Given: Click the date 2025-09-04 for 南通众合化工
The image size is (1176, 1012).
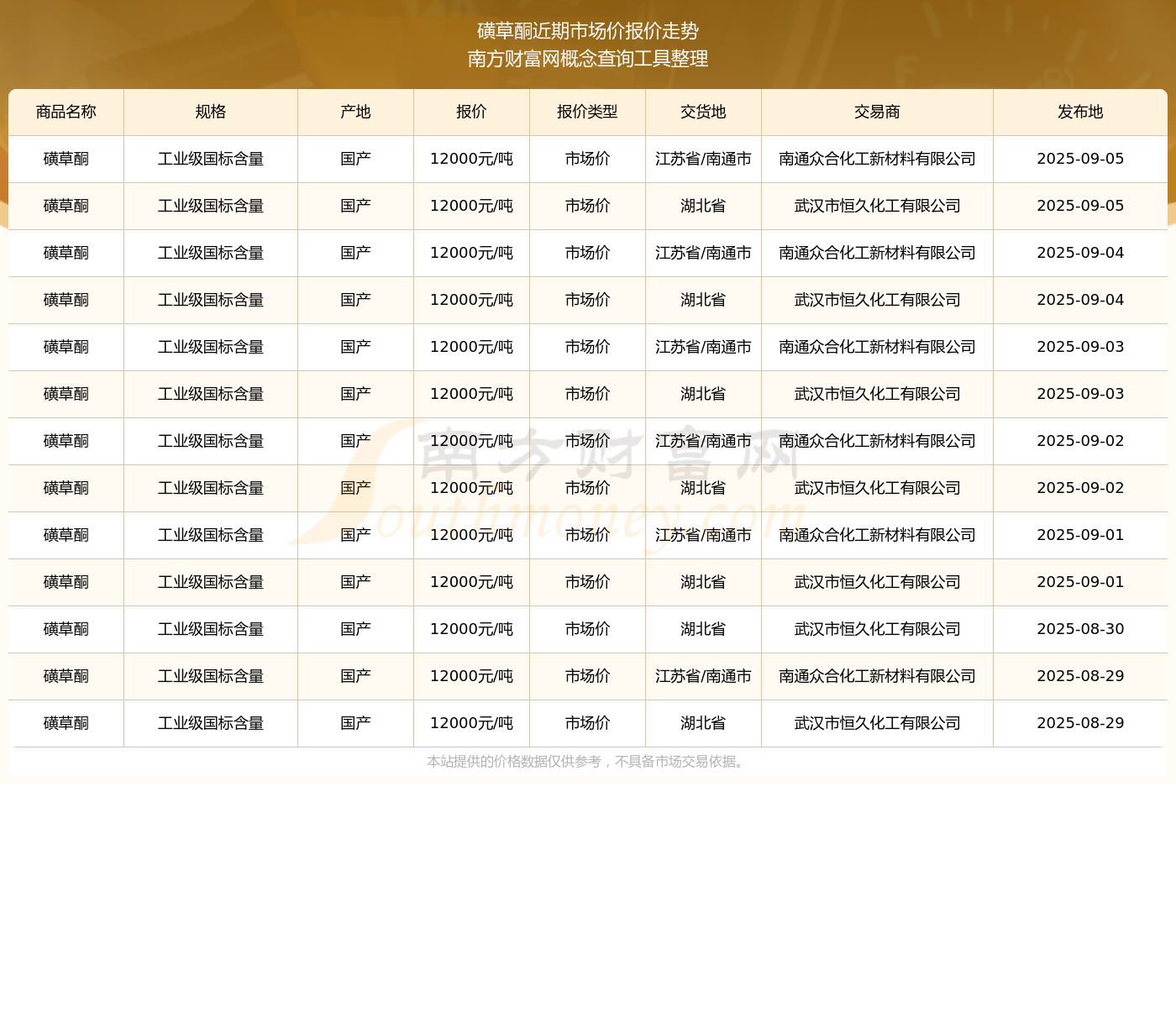Looking at the screenshot, I should pos(1080,253).
